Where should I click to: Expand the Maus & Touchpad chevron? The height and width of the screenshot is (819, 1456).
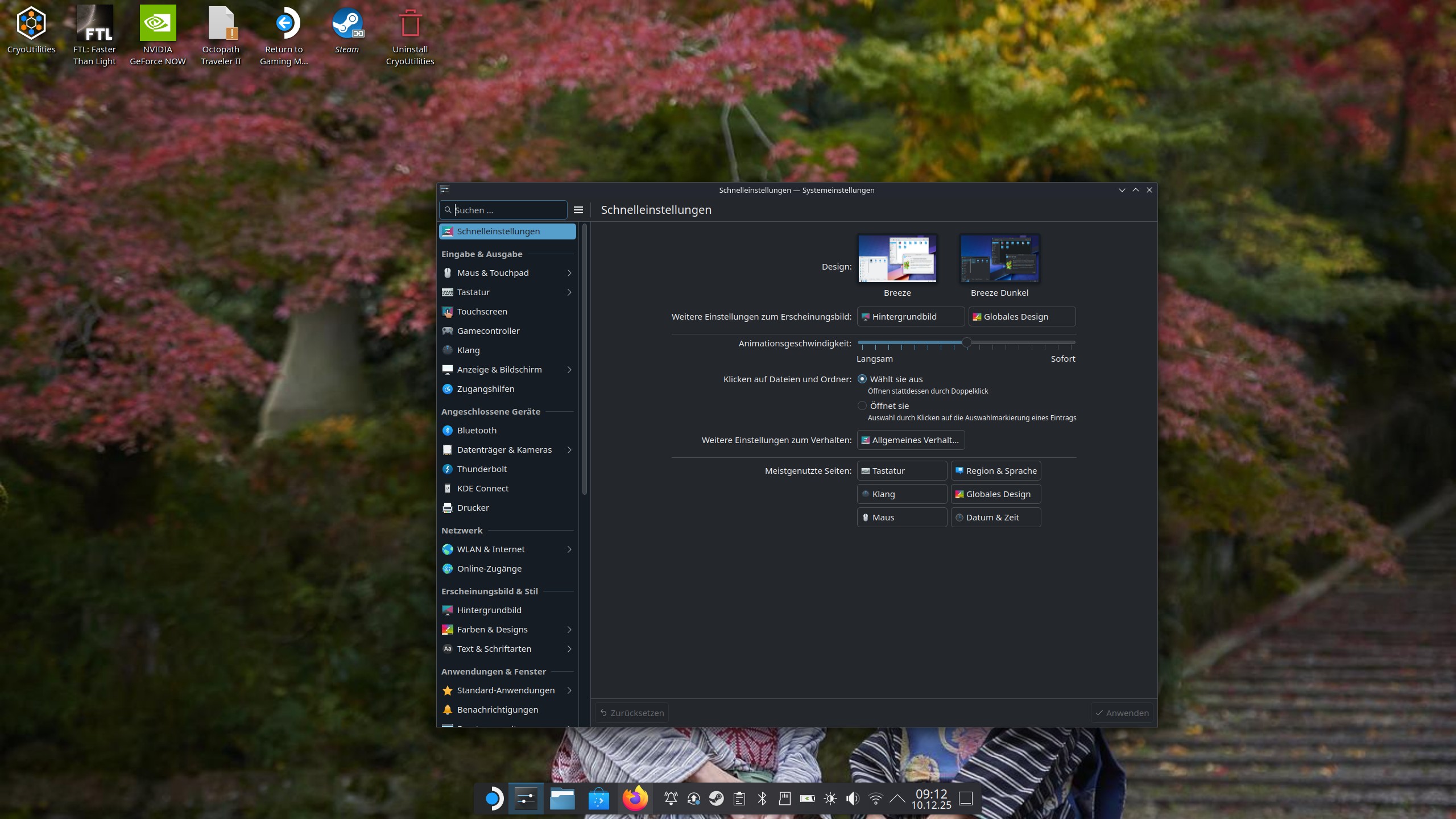pyautogui.click(x=569, y=273)
